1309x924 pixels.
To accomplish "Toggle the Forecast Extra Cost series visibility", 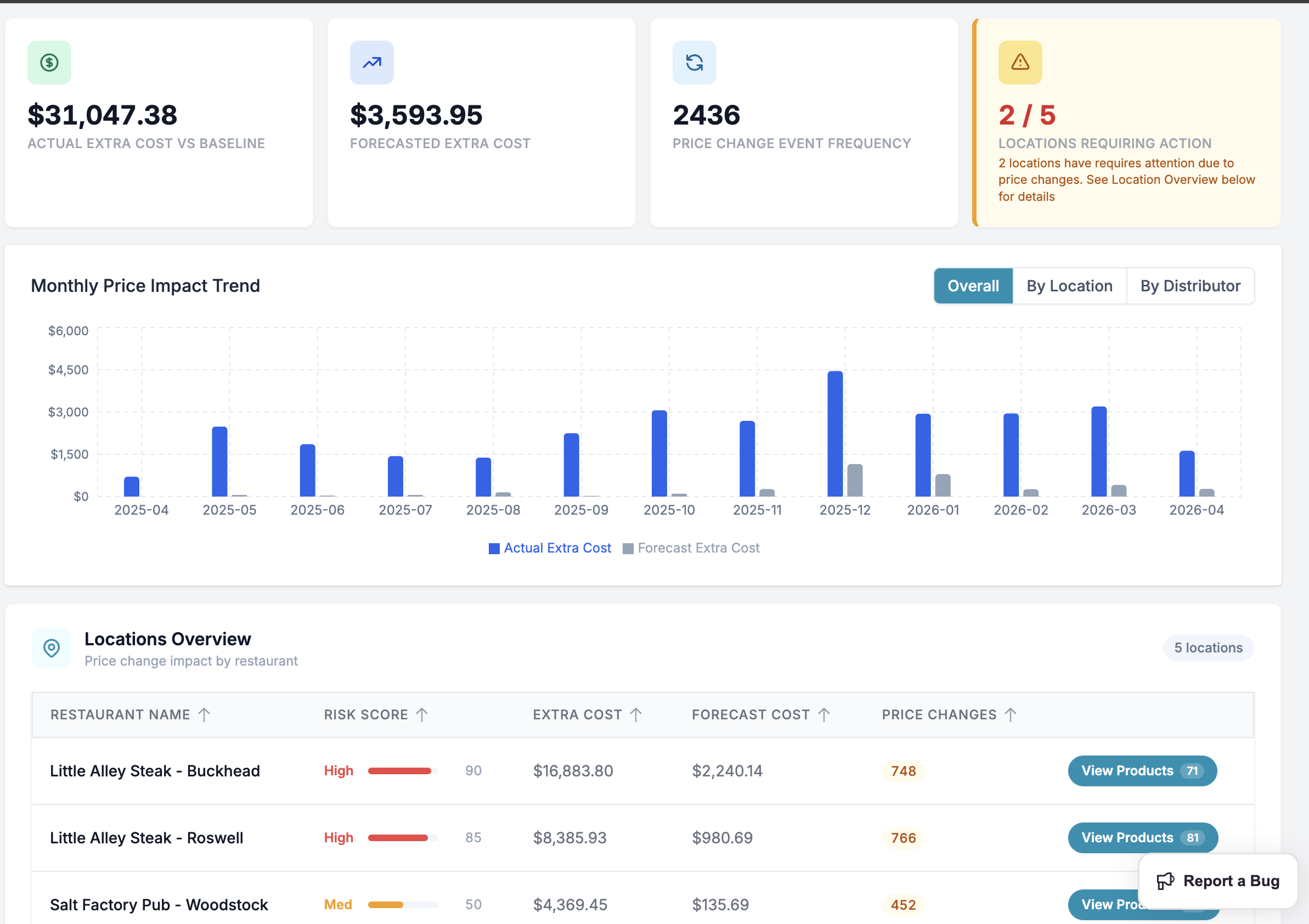I will (698, 548).
